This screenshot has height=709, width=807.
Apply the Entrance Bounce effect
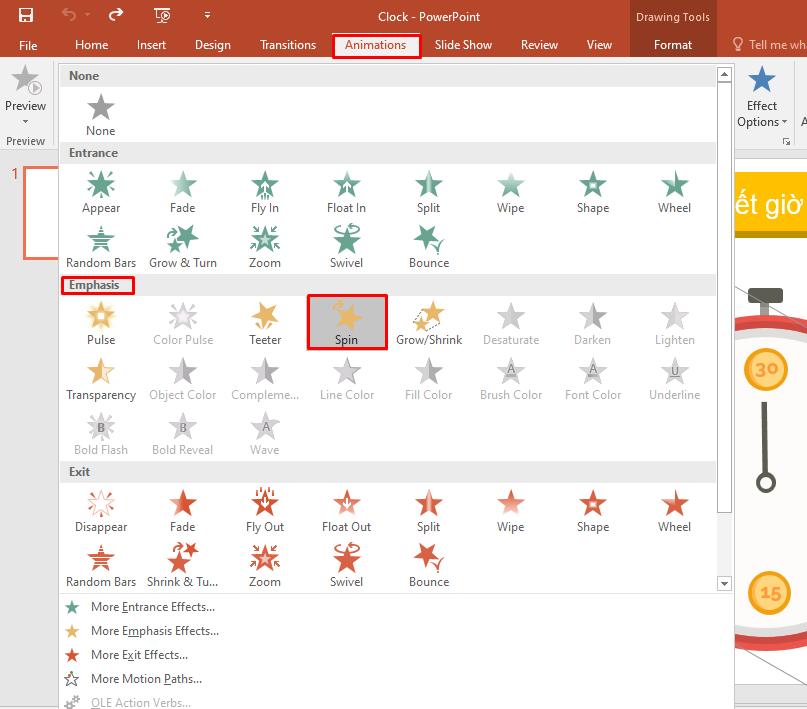point(429,247)
